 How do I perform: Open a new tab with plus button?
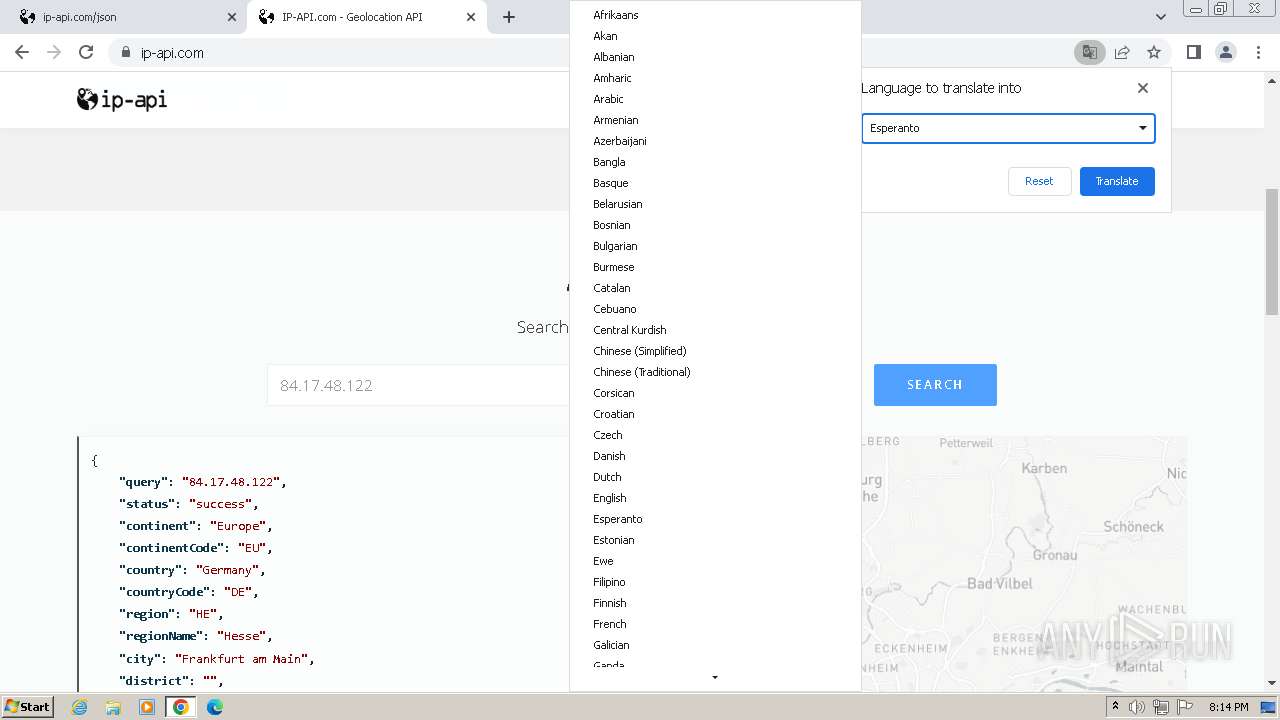pyautogui.click(x=509, y=17)
